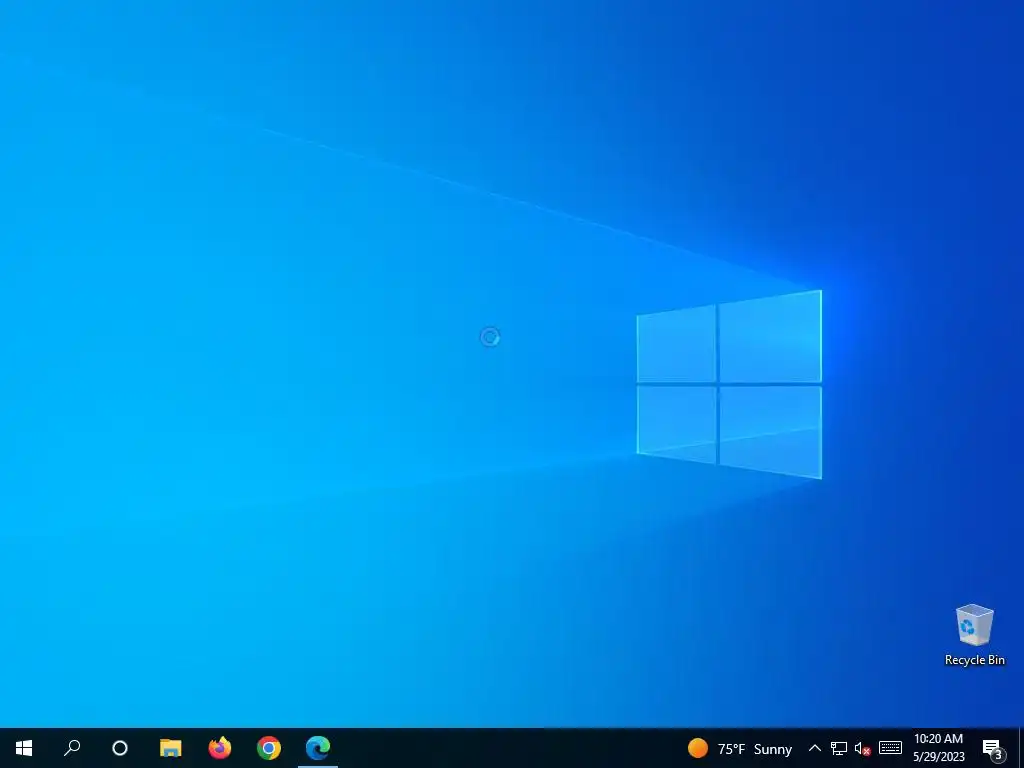1024x768 pixels.
Task: Click Show desktop strip at taskbar end
Action: click(x=1021, y=748)
